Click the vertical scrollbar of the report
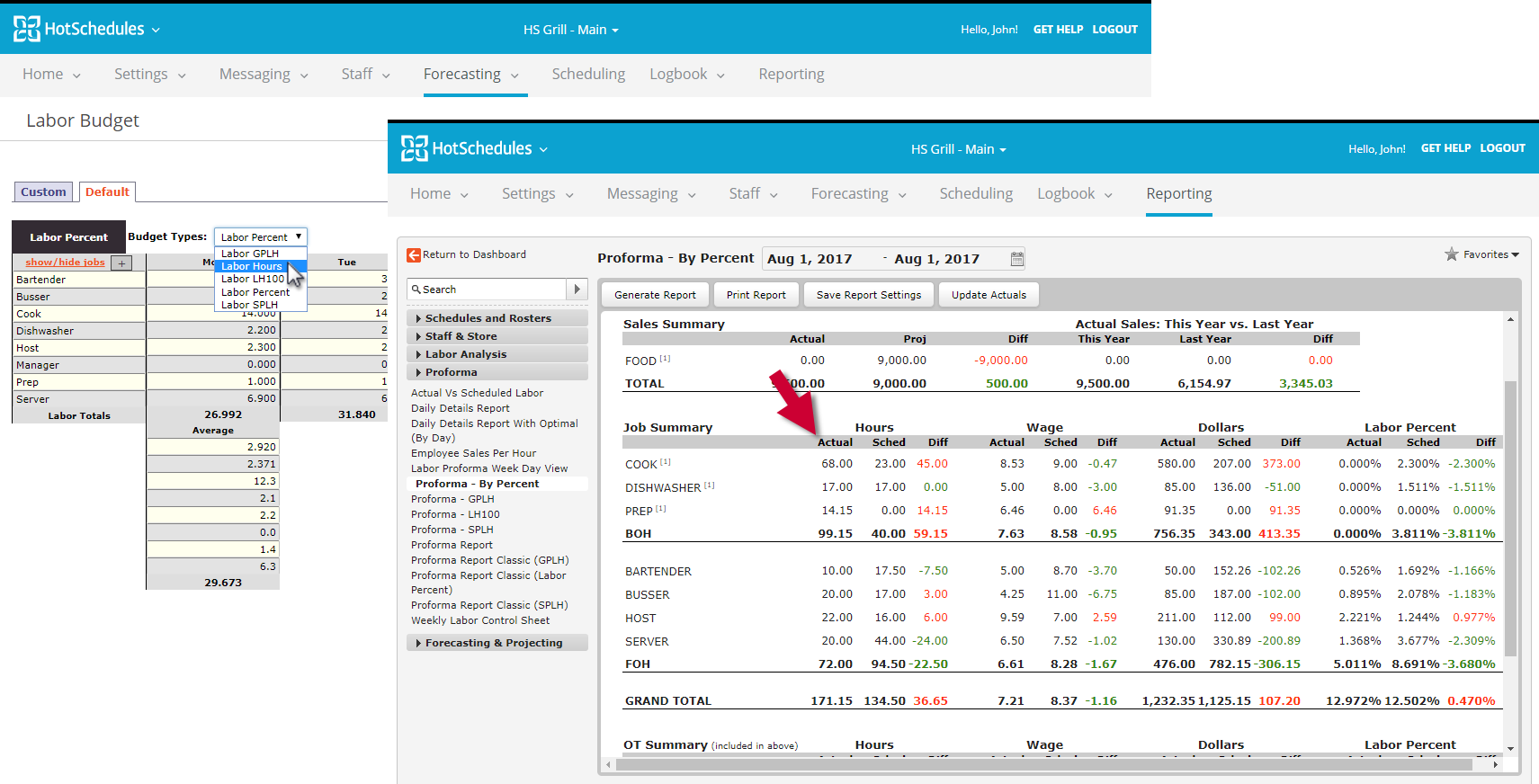This screenshot has height=784, width=1539. (x=1510, y=517)
